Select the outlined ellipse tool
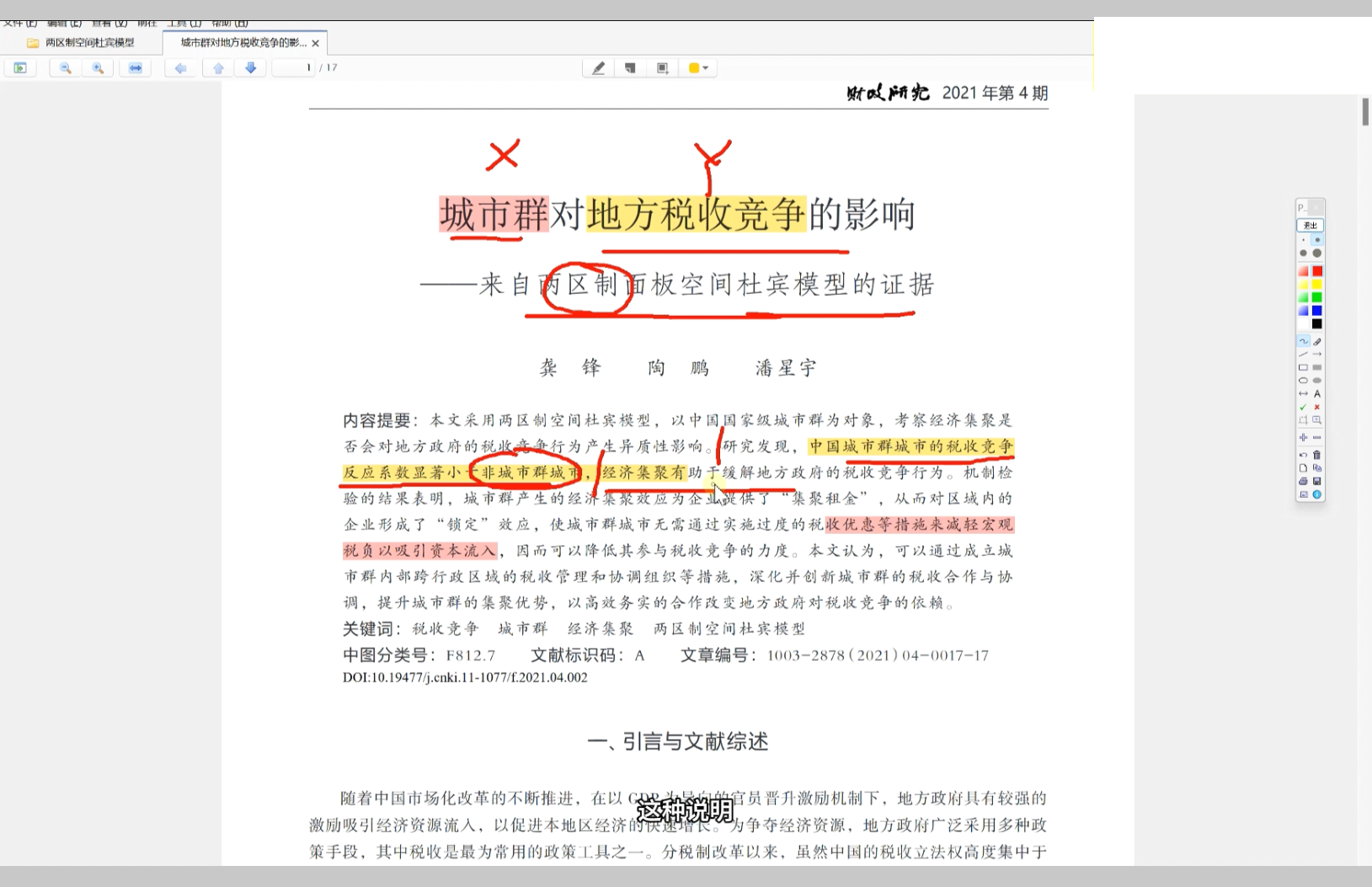Image resolution: width=1372 pixels, height=887 pixels. (x=1303, y=381)
